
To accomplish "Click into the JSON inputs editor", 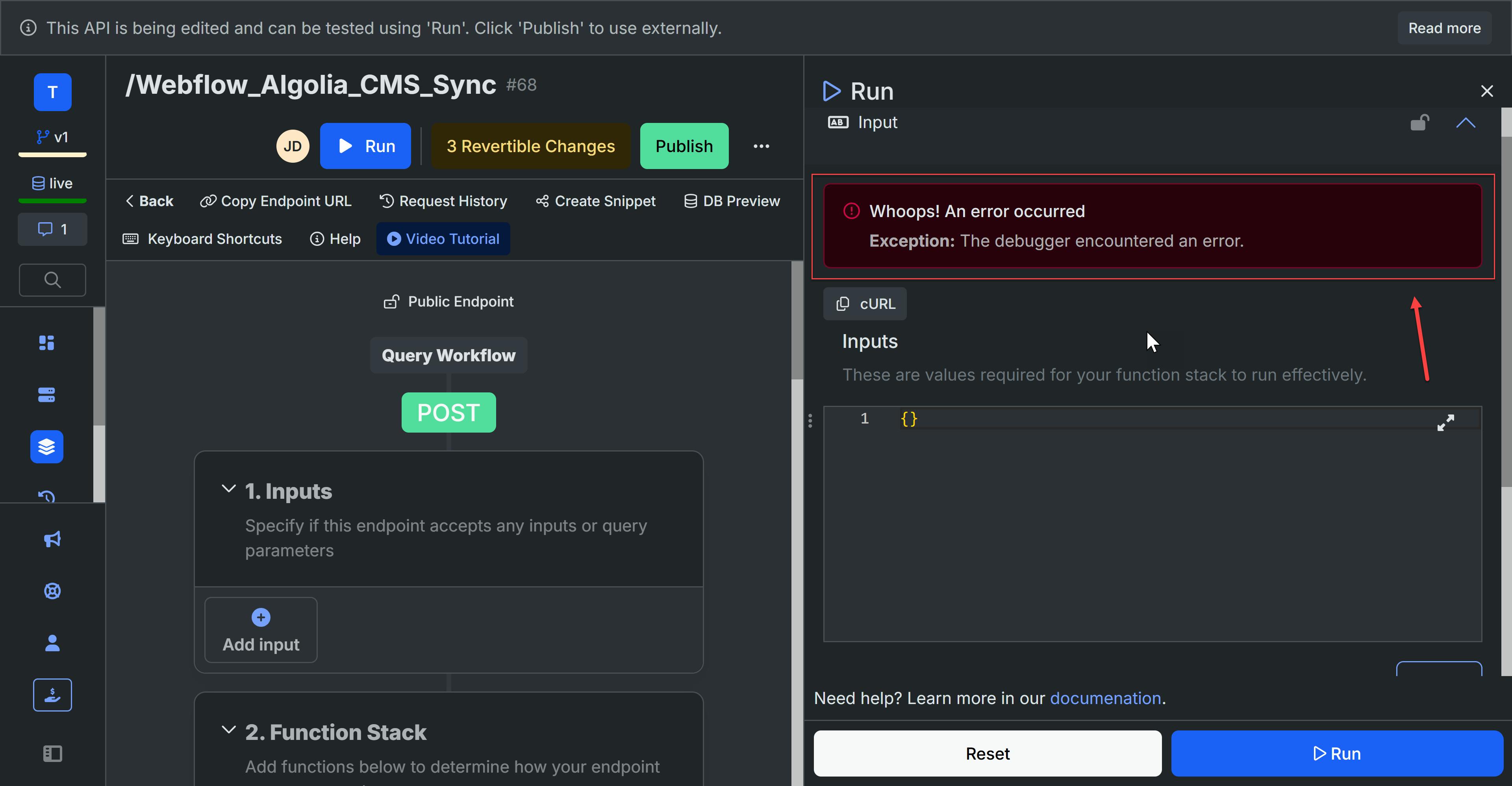I will click(x=1153, y=524).
